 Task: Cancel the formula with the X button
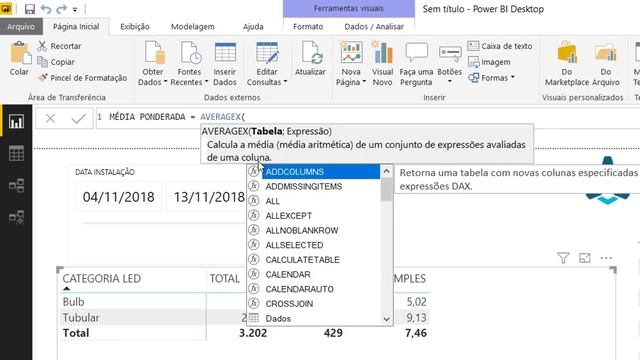[50, 118]
